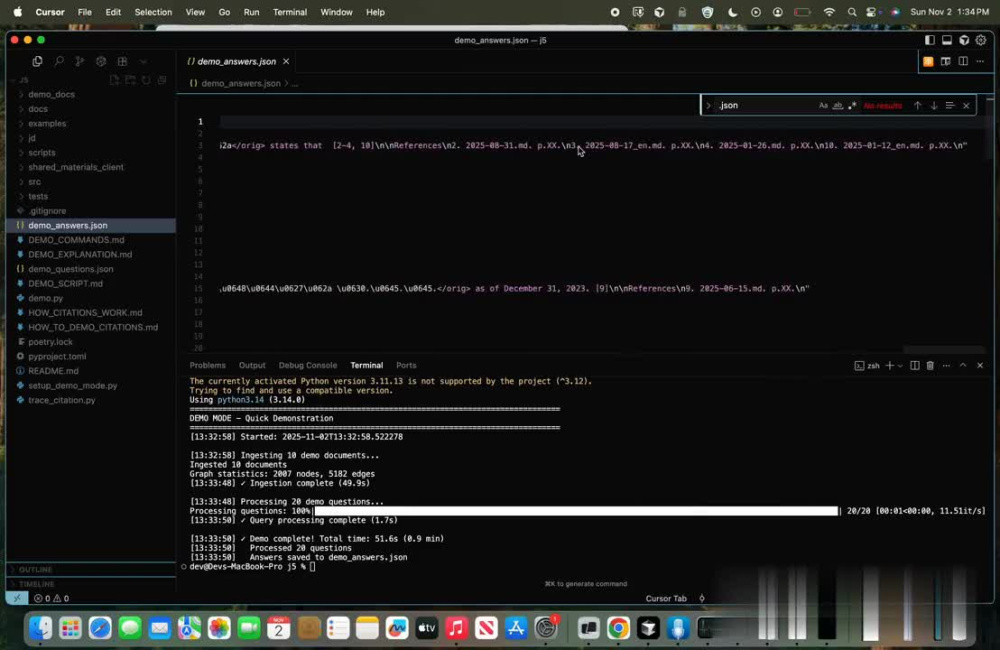1000x650 pixels.
Task: Create a new terminal with plus icon
Action: pos(890,366)
